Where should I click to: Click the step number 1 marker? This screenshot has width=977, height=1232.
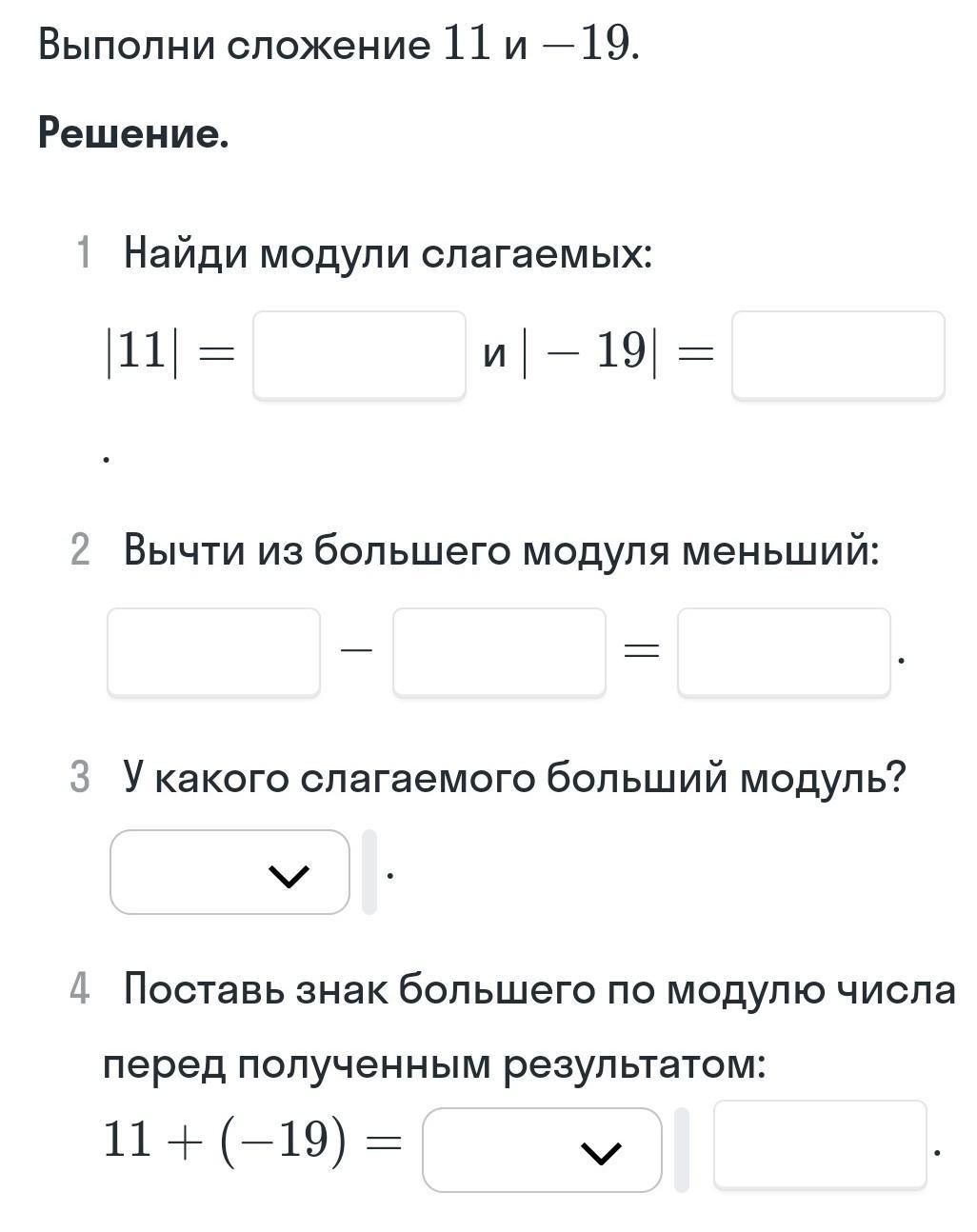click(84, 254)
